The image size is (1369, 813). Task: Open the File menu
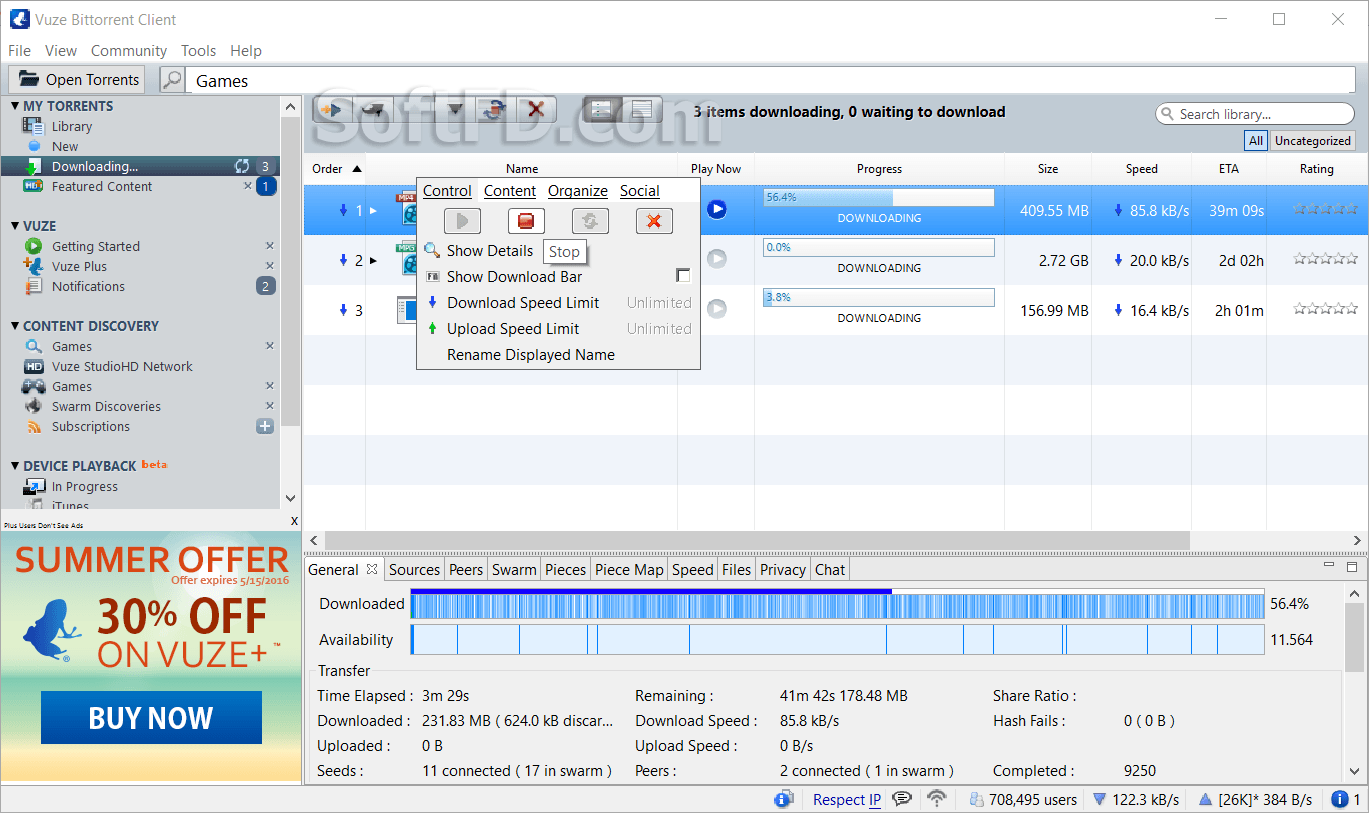[x=19, y=50]
